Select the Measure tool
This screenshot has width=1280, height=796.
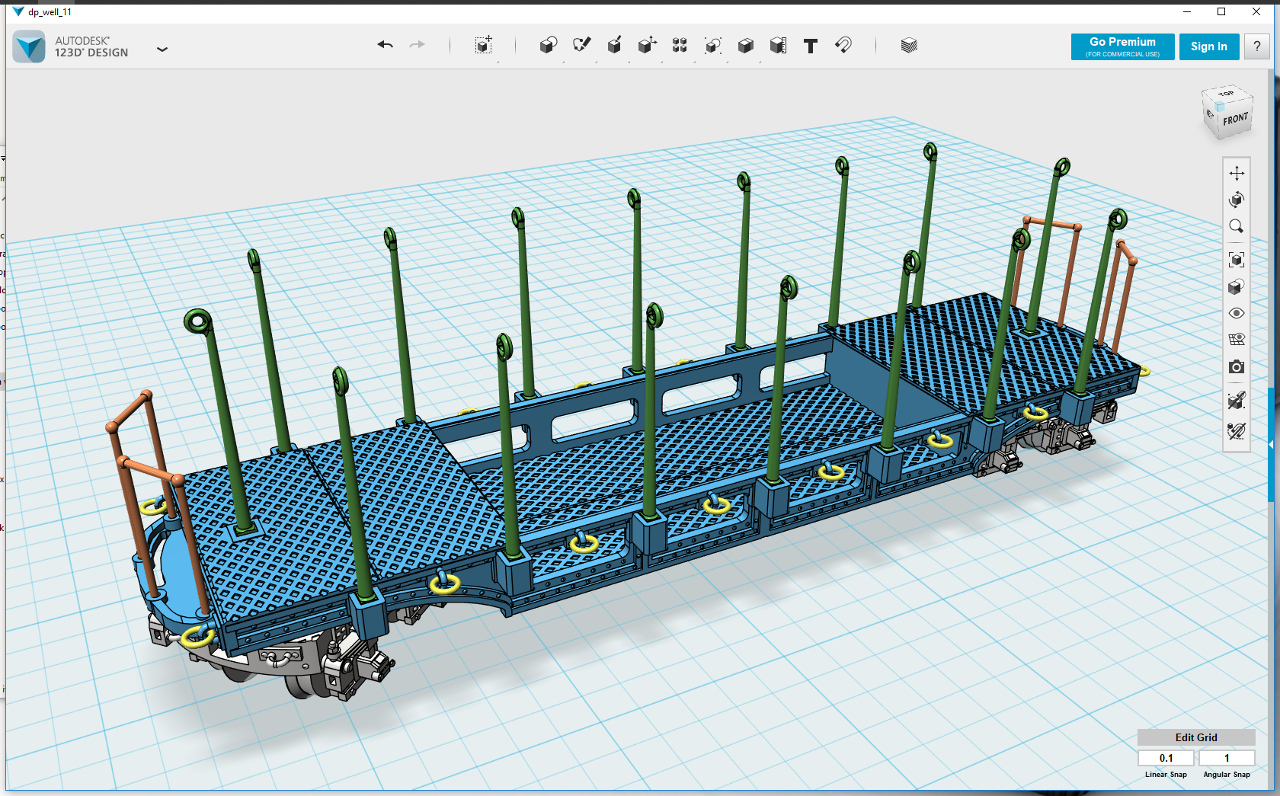778,45
